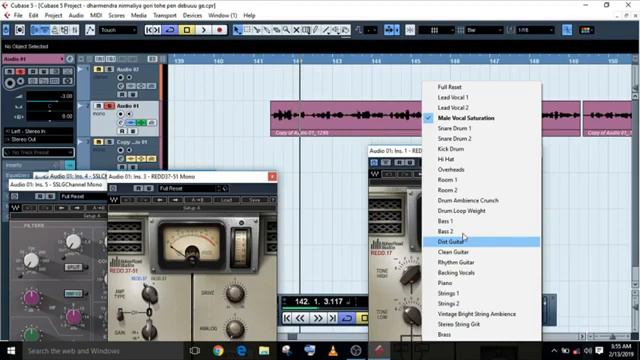Open the track color palette icon
This screenshot has width=640, height=360.
pyautogui.click(x=586, y=30)
